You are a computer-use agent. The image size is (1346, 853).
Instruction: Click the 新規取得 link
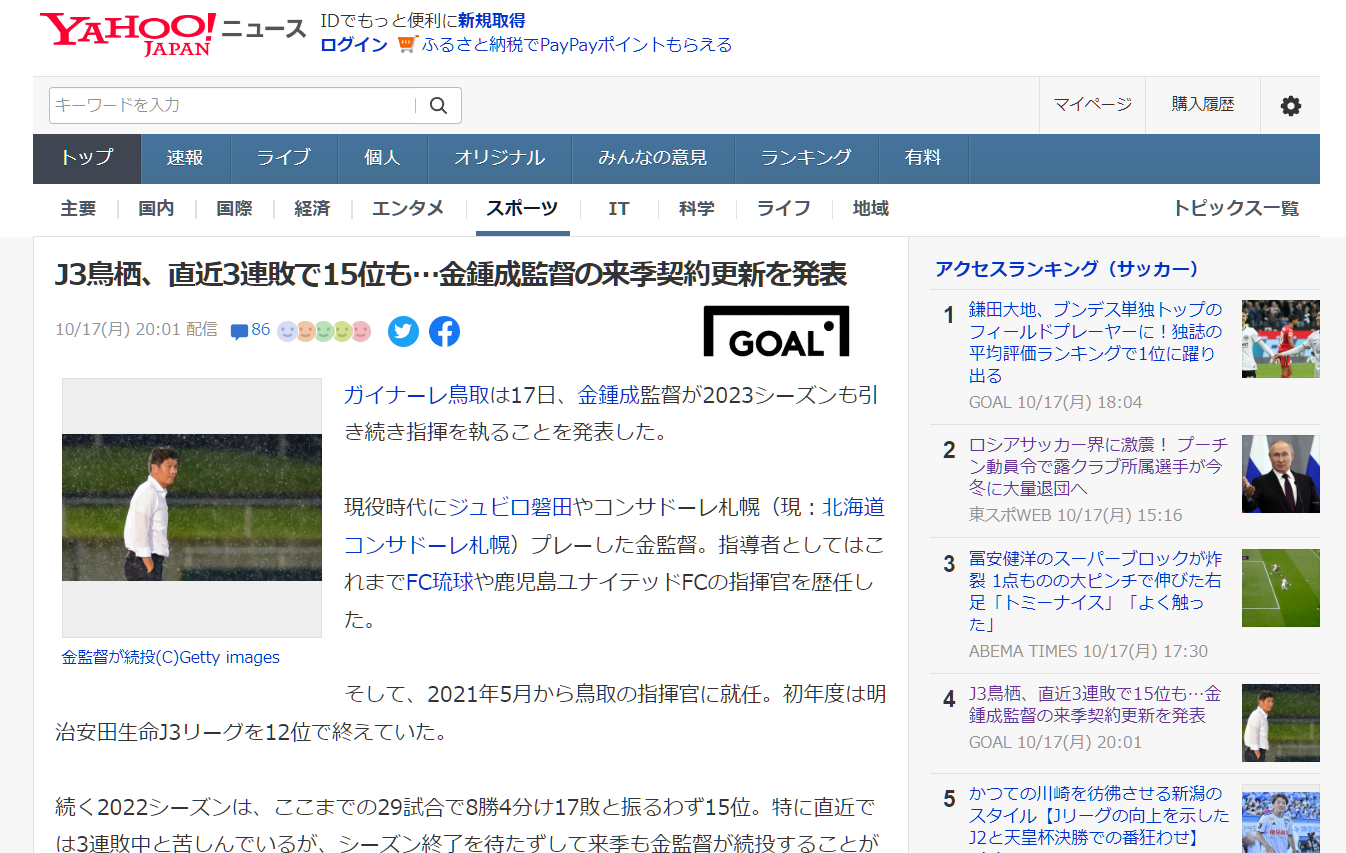(491, 20)
